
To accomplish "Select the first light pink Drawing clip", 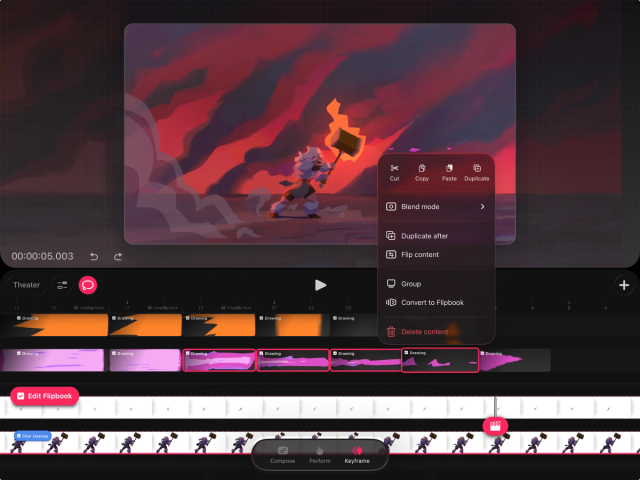I will [52, 360].
